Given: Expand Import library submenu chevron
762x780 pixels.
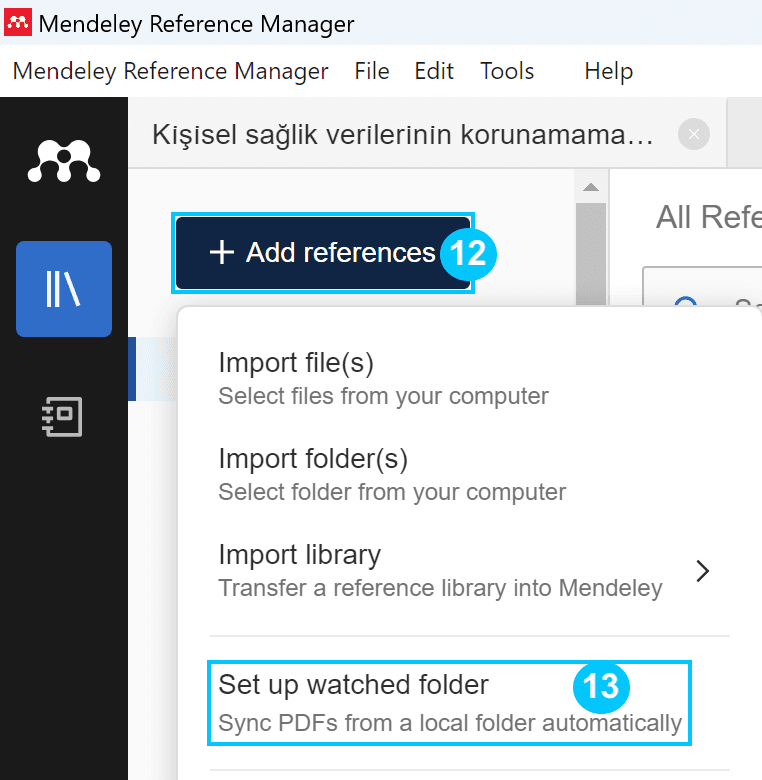Looking at the screenshot, I should (702, 571).
